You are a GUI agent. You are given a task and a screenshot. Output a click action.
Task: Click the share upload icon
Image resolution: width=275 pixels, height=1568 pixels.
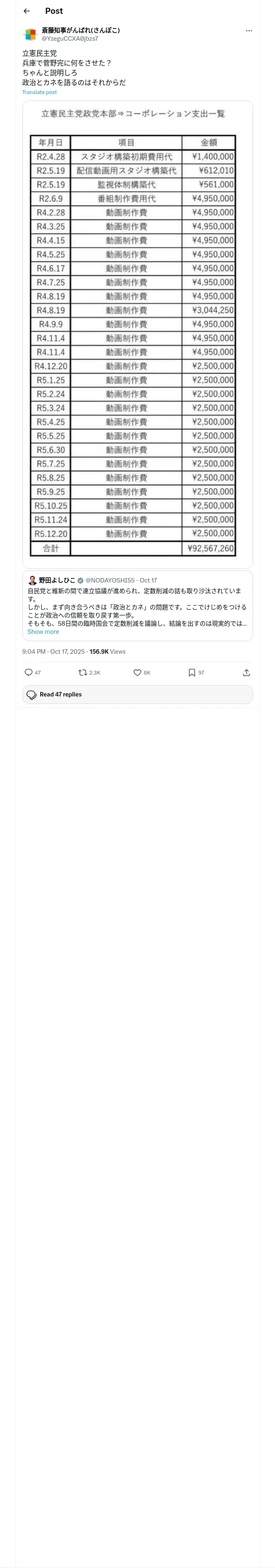pyautogui.click(x=246, y=672)
